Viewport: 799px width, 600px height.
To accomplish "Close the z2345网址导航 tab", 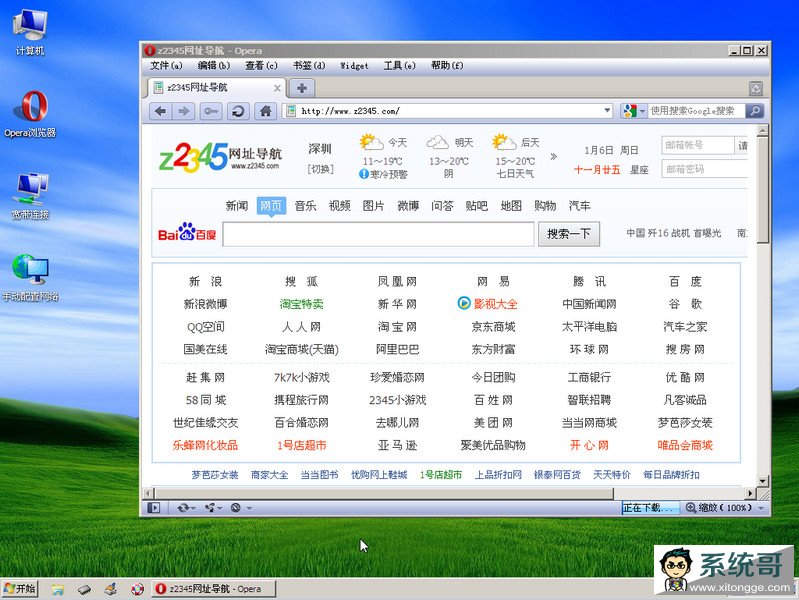I will (x=277, y=88).
